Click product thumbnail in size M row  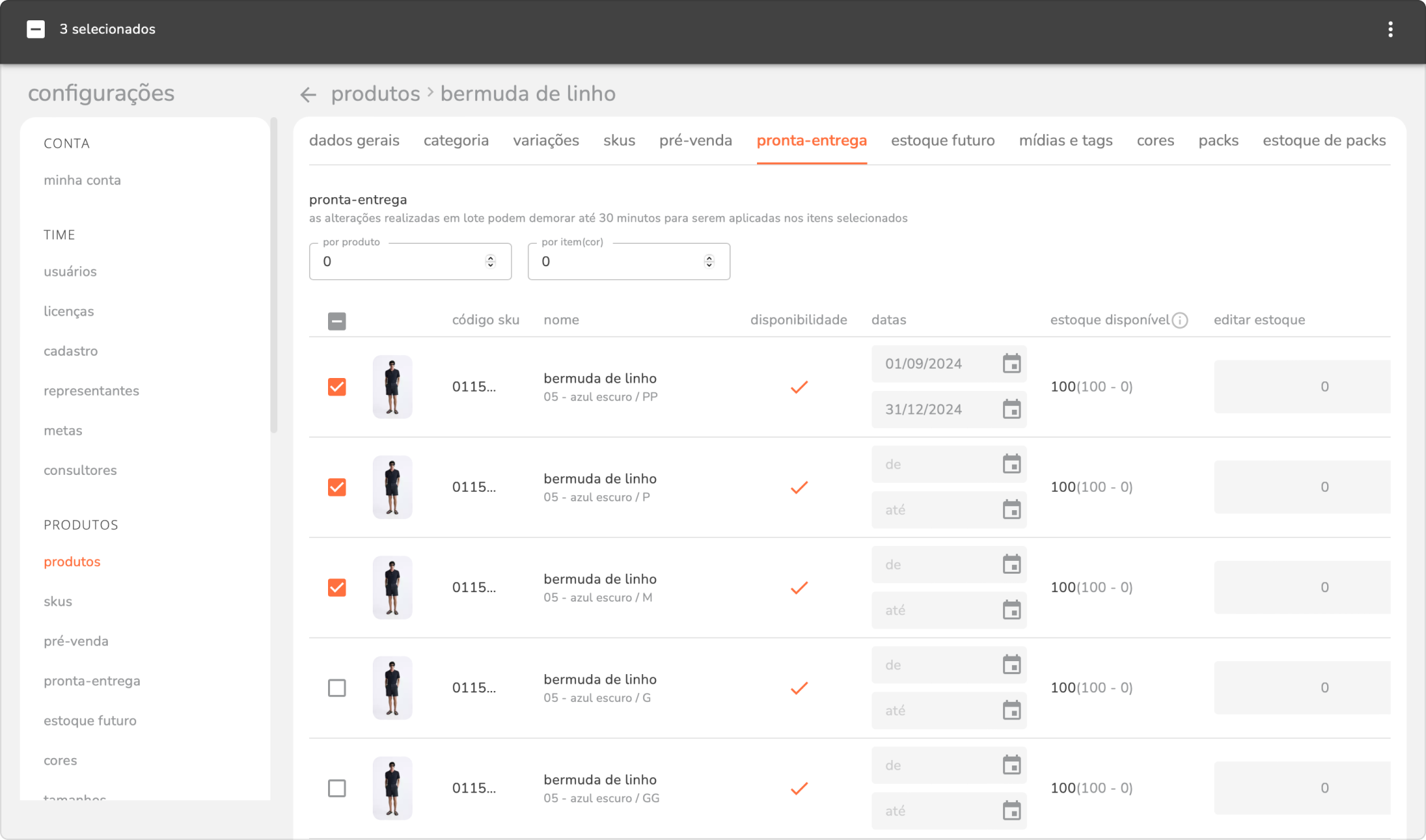pos(392,587)
